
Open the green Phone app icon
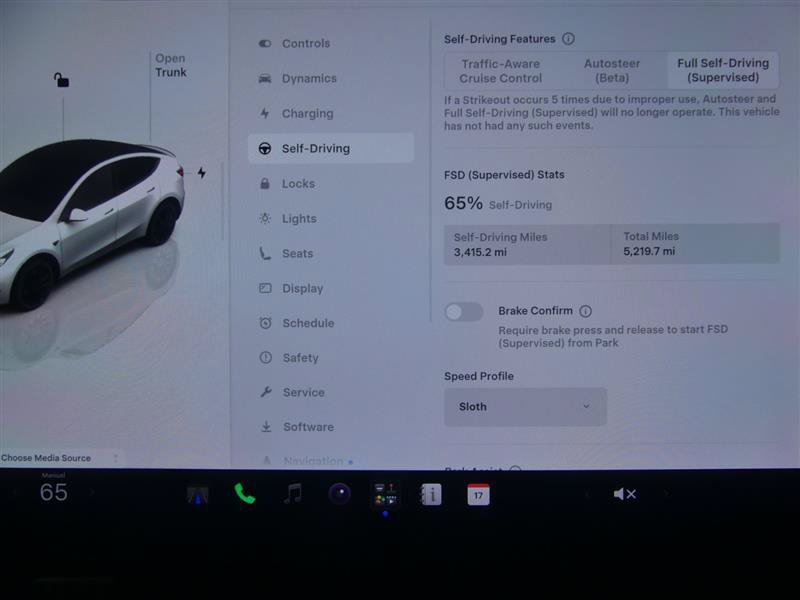(x=245, y=493)
